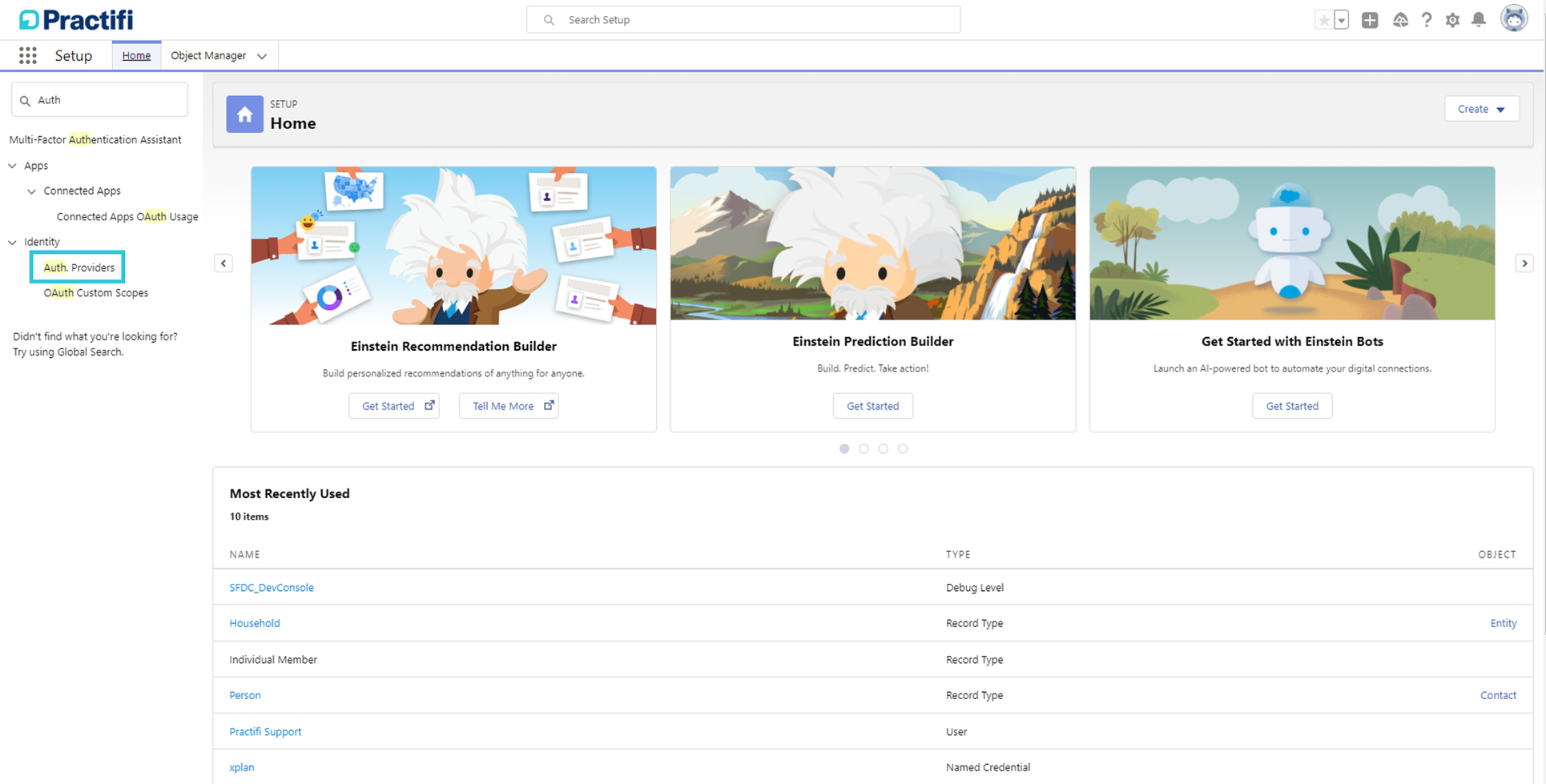This screenshot has width=1546, height=784.
Task: Open the Help question mark icon
Action: click(x=1427, y=20)
